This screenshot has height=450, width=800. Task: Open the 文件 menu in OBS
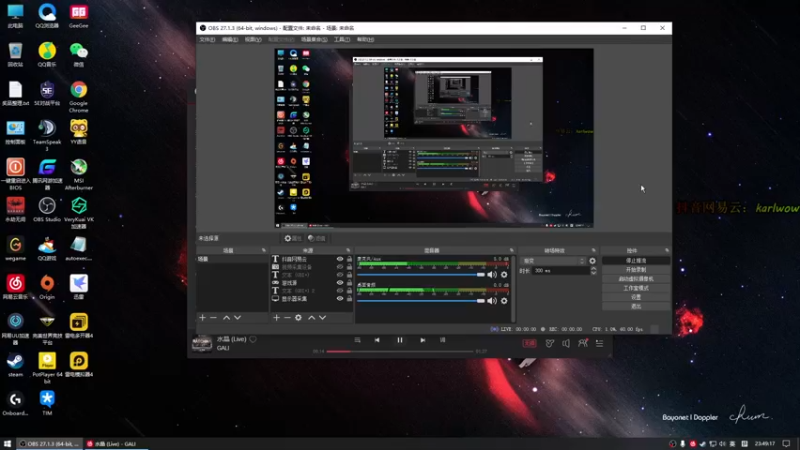point(207,39)
